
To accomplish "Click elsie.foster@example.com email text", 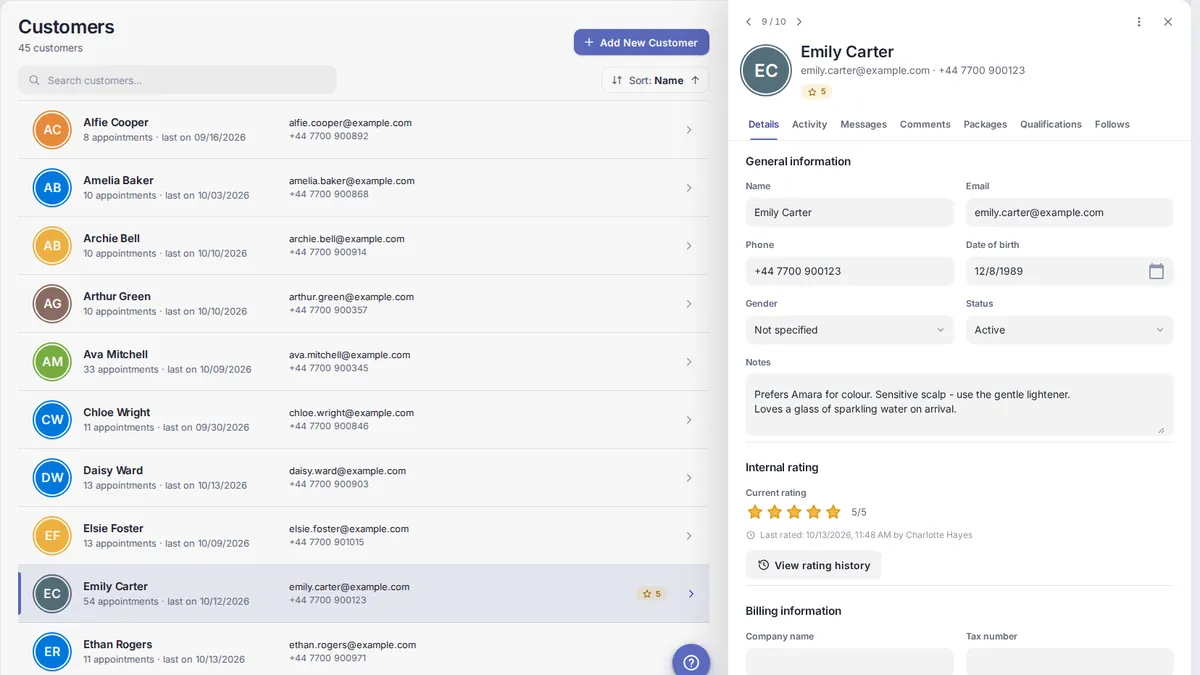I will pos(349,529).
